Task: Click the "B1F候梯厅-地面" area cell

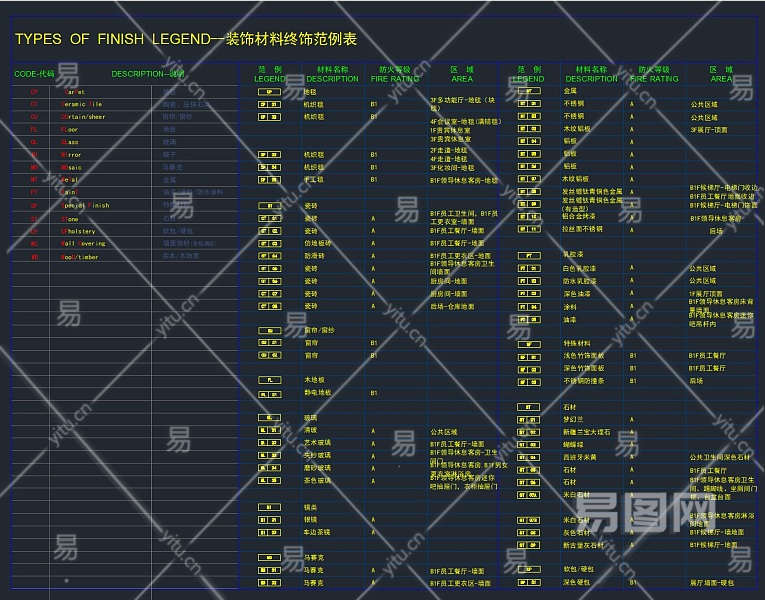Action: tap(713, 545)
